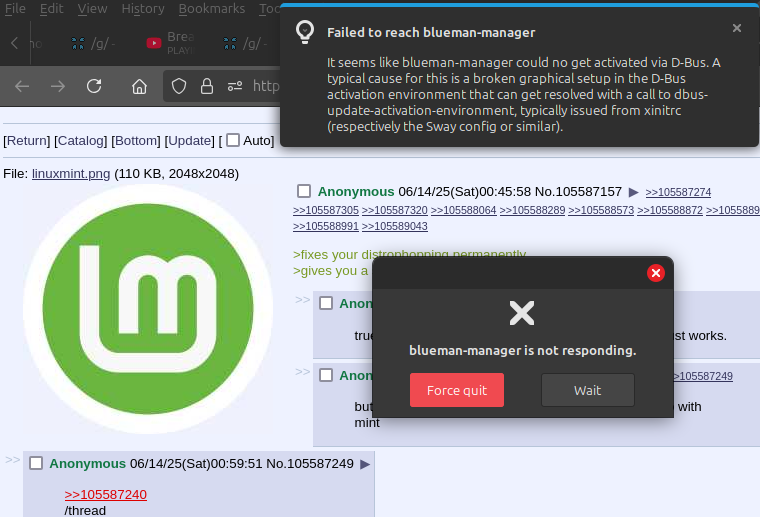Image resolution: width=760 pixels, height=517 pixels.
Task: Follow backlink >>105587320
Action: pyautogui.click(x=395, y=210)
